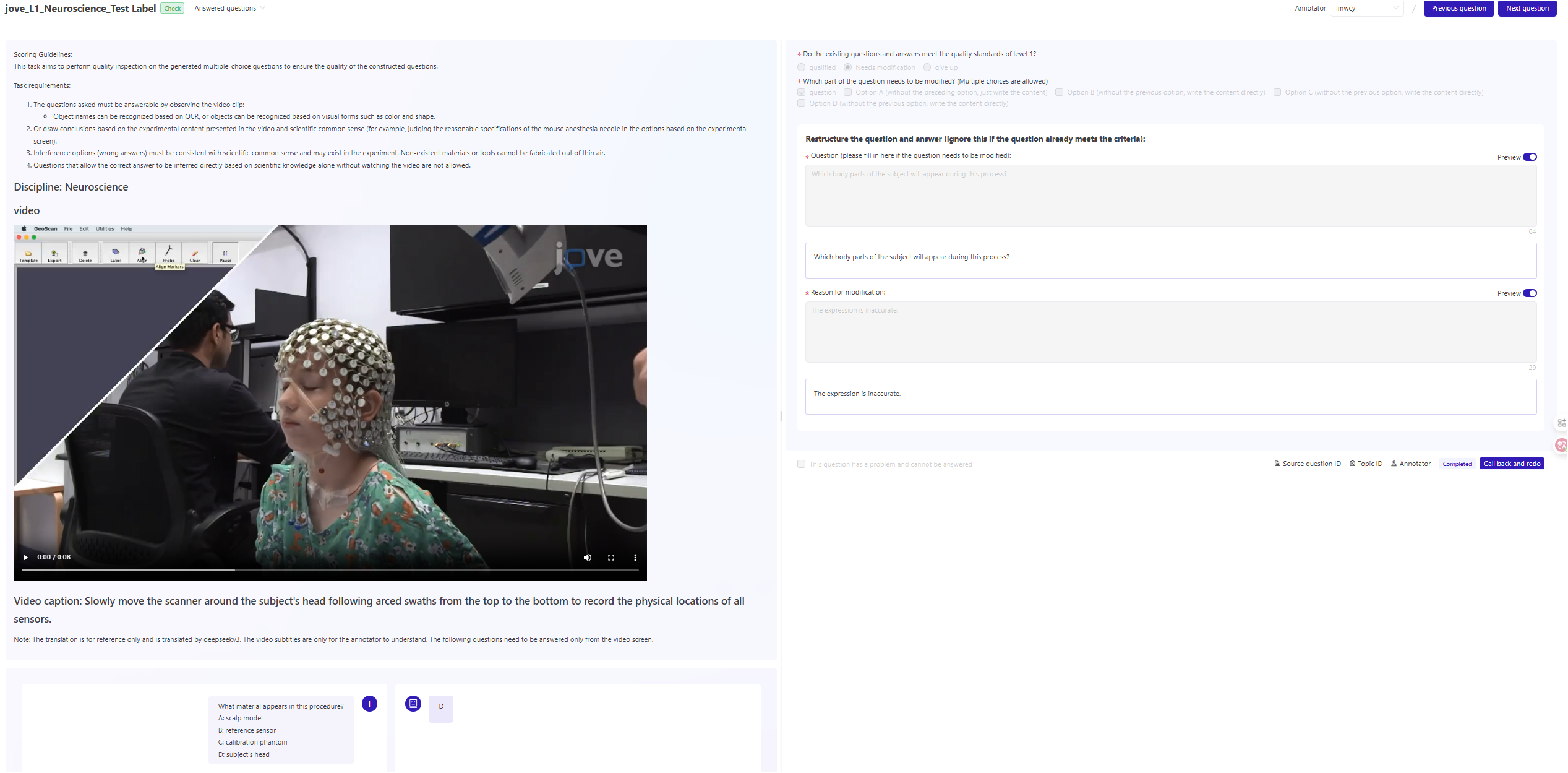Viewport: 1568px width, 773px height.
Task: Expand the Answered questions dropdown
Action: [229, 8]
